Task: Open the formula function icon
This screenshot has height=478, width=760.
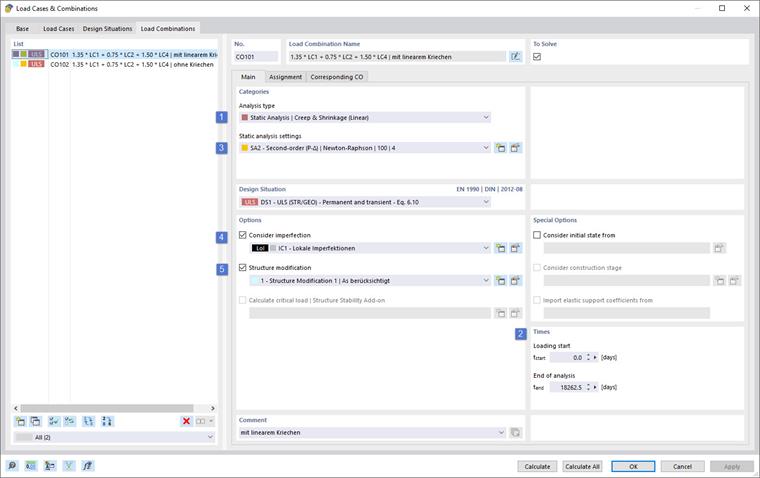Action: (87, 466)
